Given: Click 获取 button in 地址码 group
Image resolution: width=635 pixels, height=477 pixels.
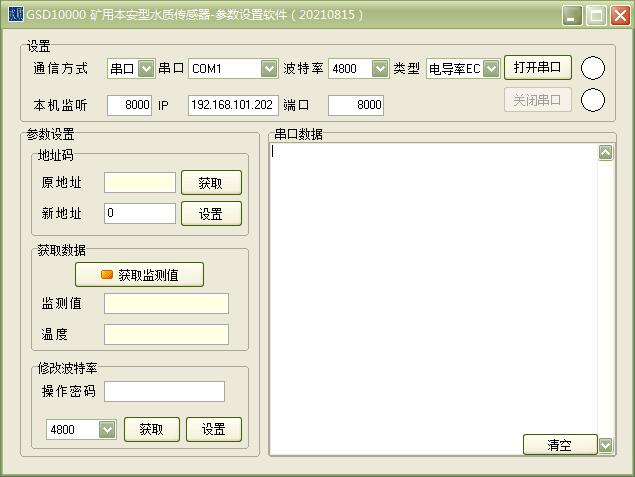Looking at the screenshot, I should pos(211,183).
